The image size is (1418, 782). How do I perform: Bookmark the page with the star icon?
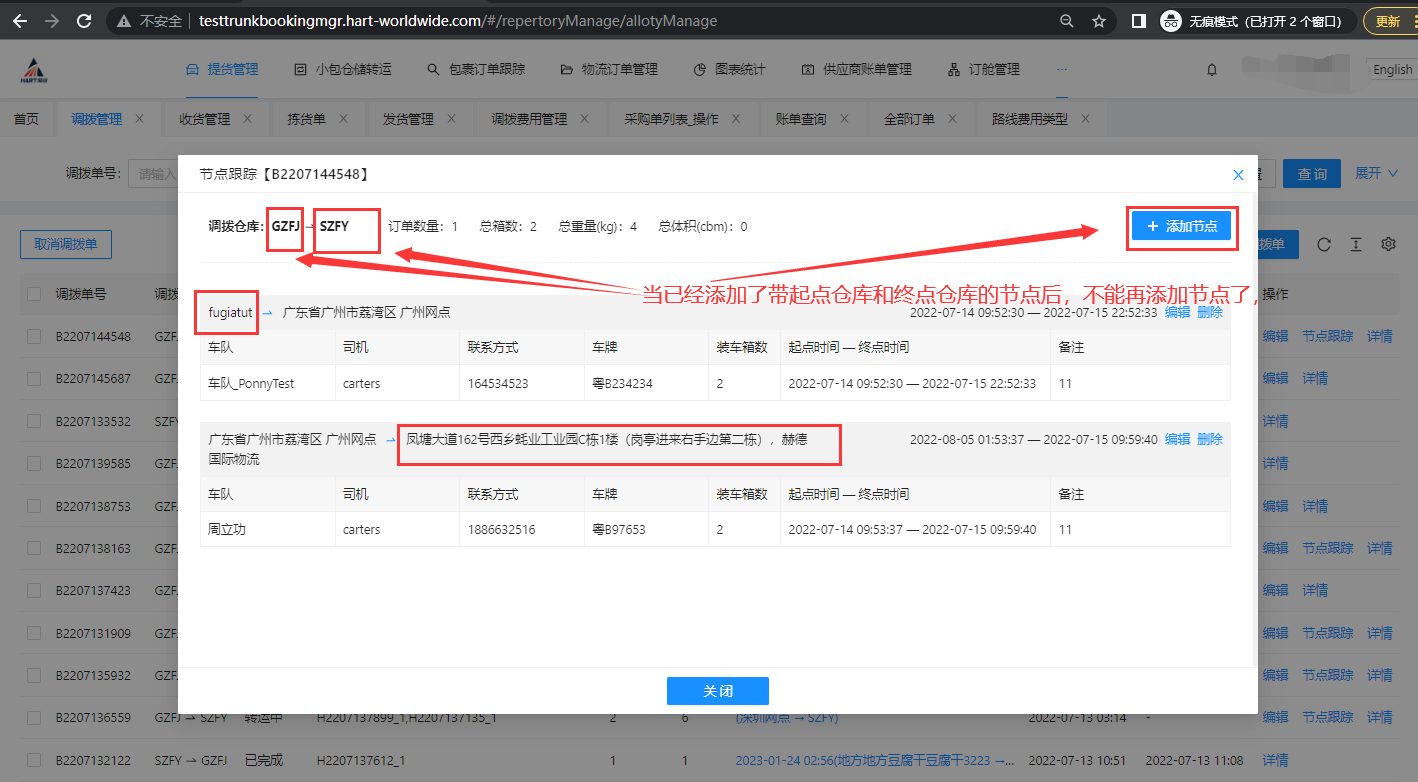pos(1099,20)
